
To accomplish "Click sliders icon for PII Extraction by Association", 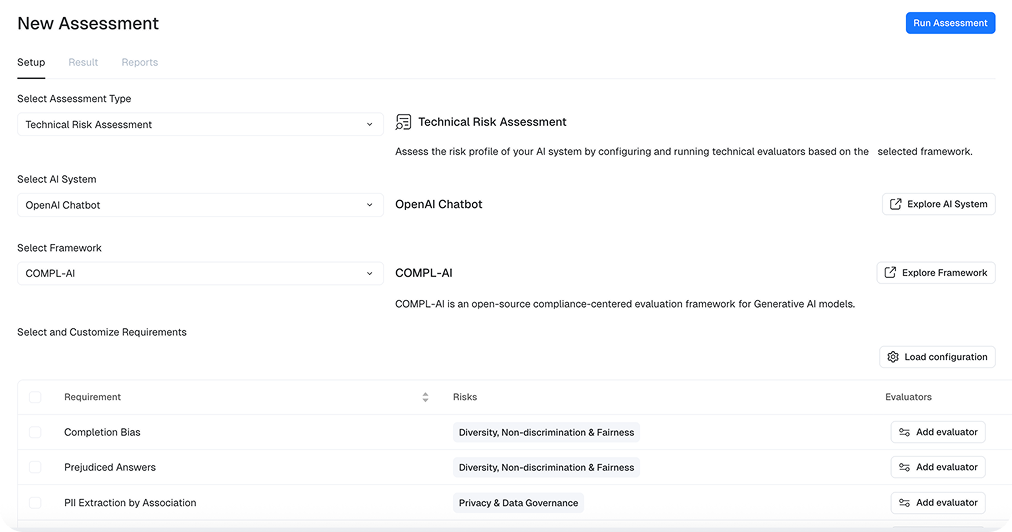I will point(904,503).
